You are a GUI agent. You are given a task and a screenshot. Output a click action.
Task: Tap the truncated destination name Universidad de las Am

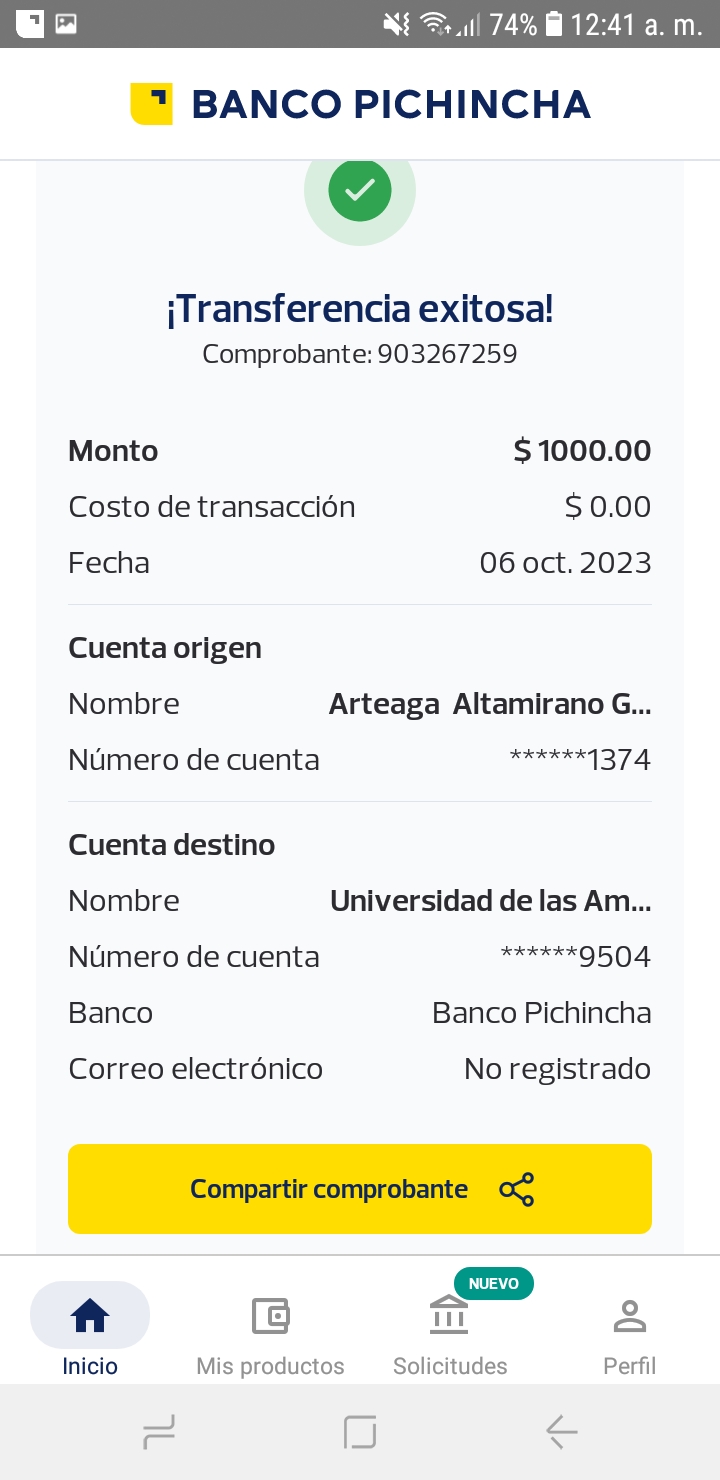[x=490, y=901]
